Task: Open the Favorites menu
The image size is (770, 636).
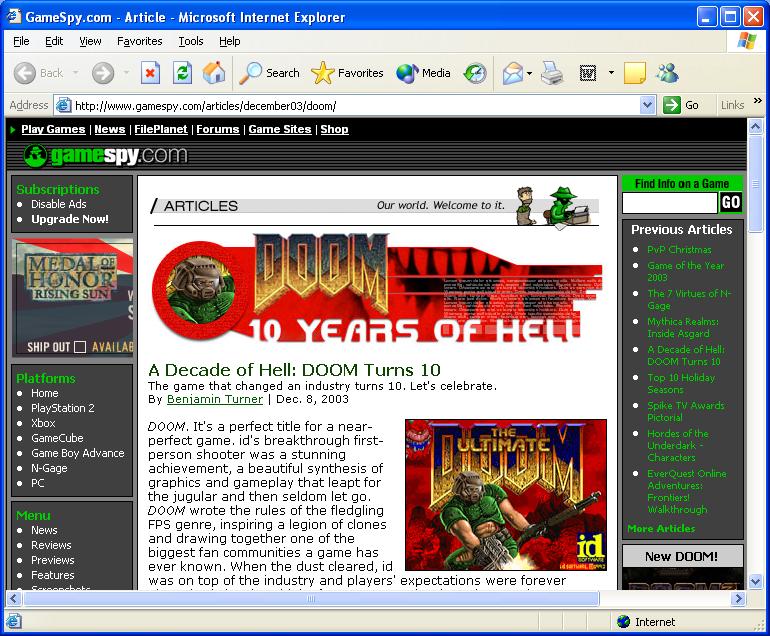Action: point(139,41)
